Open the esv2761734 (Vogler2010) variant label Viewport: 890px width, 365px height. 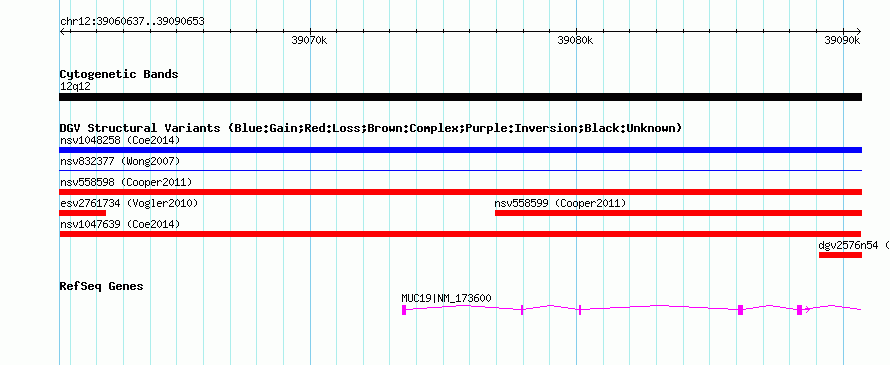(129, 203)
